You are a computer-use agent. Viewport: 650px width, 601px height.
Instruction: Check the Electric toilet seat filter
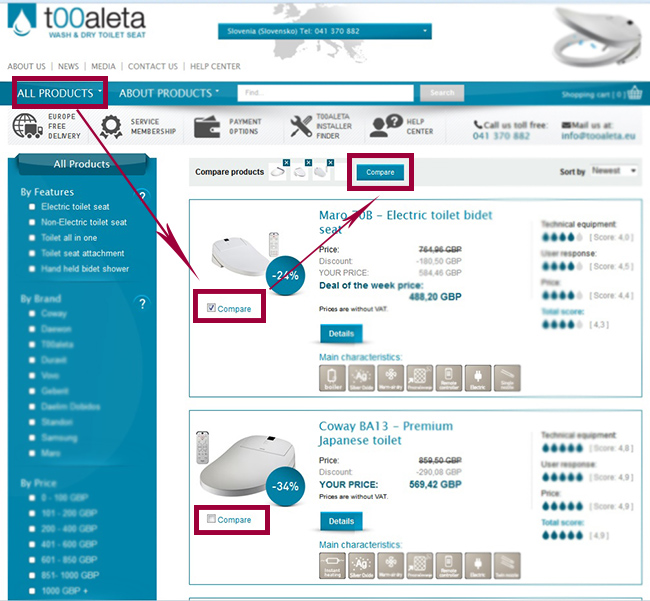(x=32, y=206)
